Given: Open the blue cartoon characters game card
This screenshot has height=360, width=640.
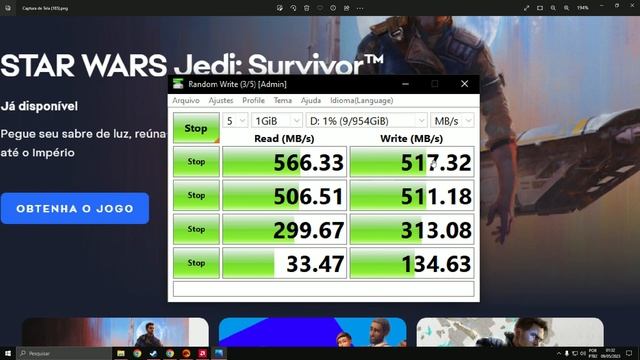Looking at the screenshot, I should (x=313, y=332).
